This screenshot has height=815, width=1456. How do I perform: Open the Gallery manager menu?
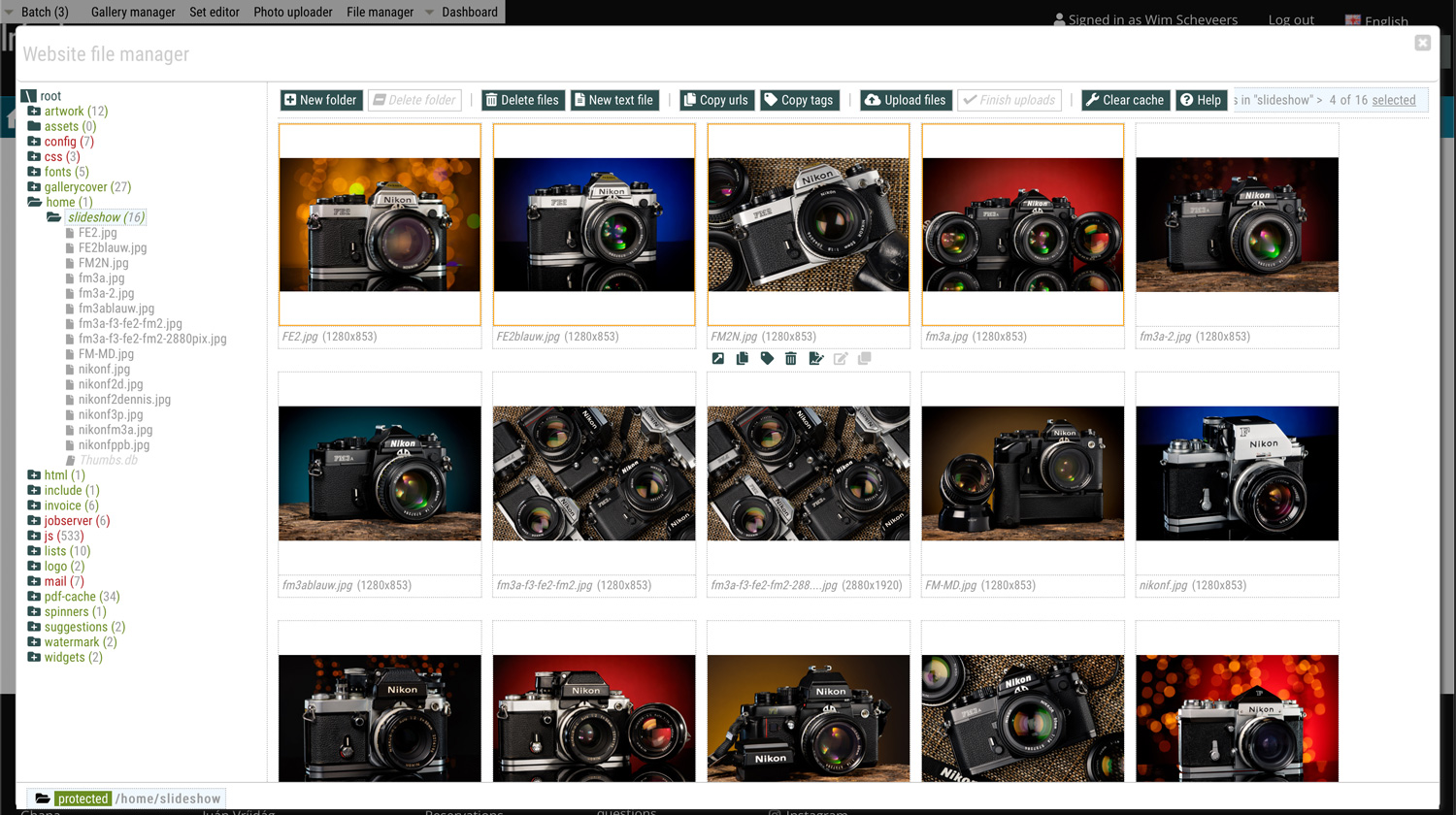click(133, 12)
